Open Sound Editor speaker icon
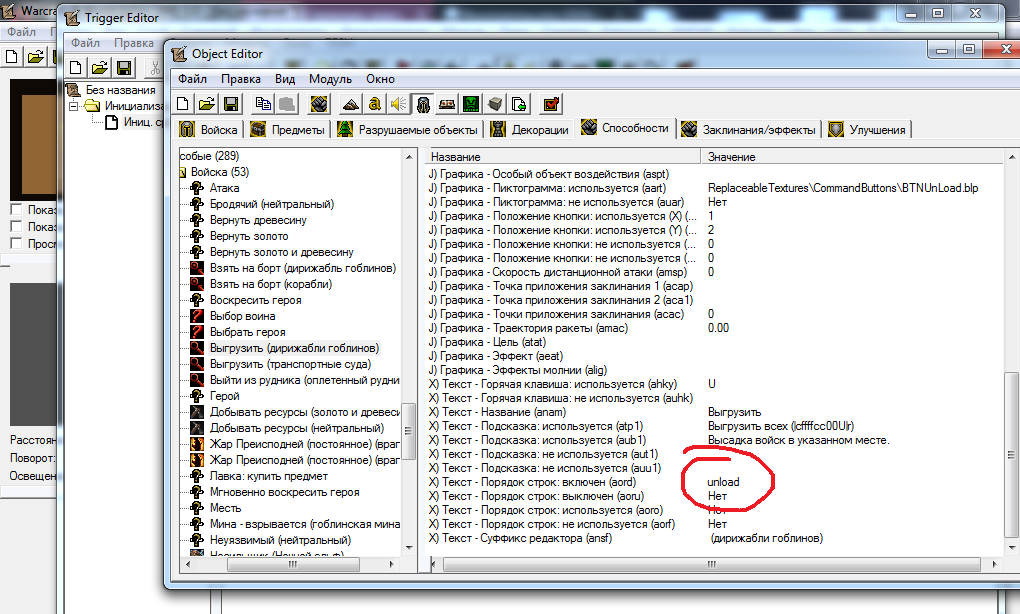Image resolution: width=1020 pixels, height=614 pixels. pyautogui.click(x=398, y=104)
